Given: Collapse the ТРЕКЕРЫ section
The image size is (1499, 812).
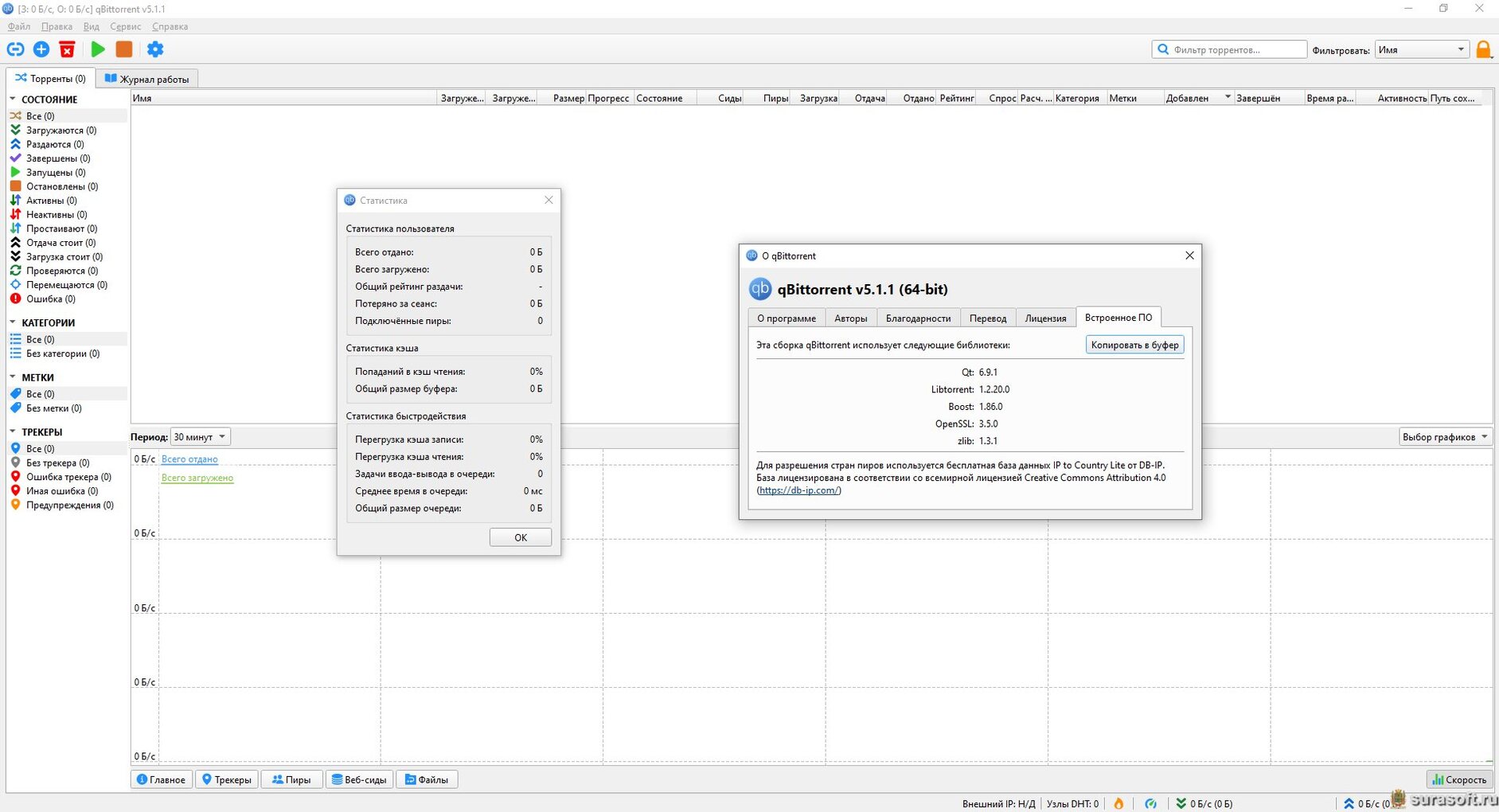Looking at the screenshot, I should pyautogui.click(x=13, y=431).
